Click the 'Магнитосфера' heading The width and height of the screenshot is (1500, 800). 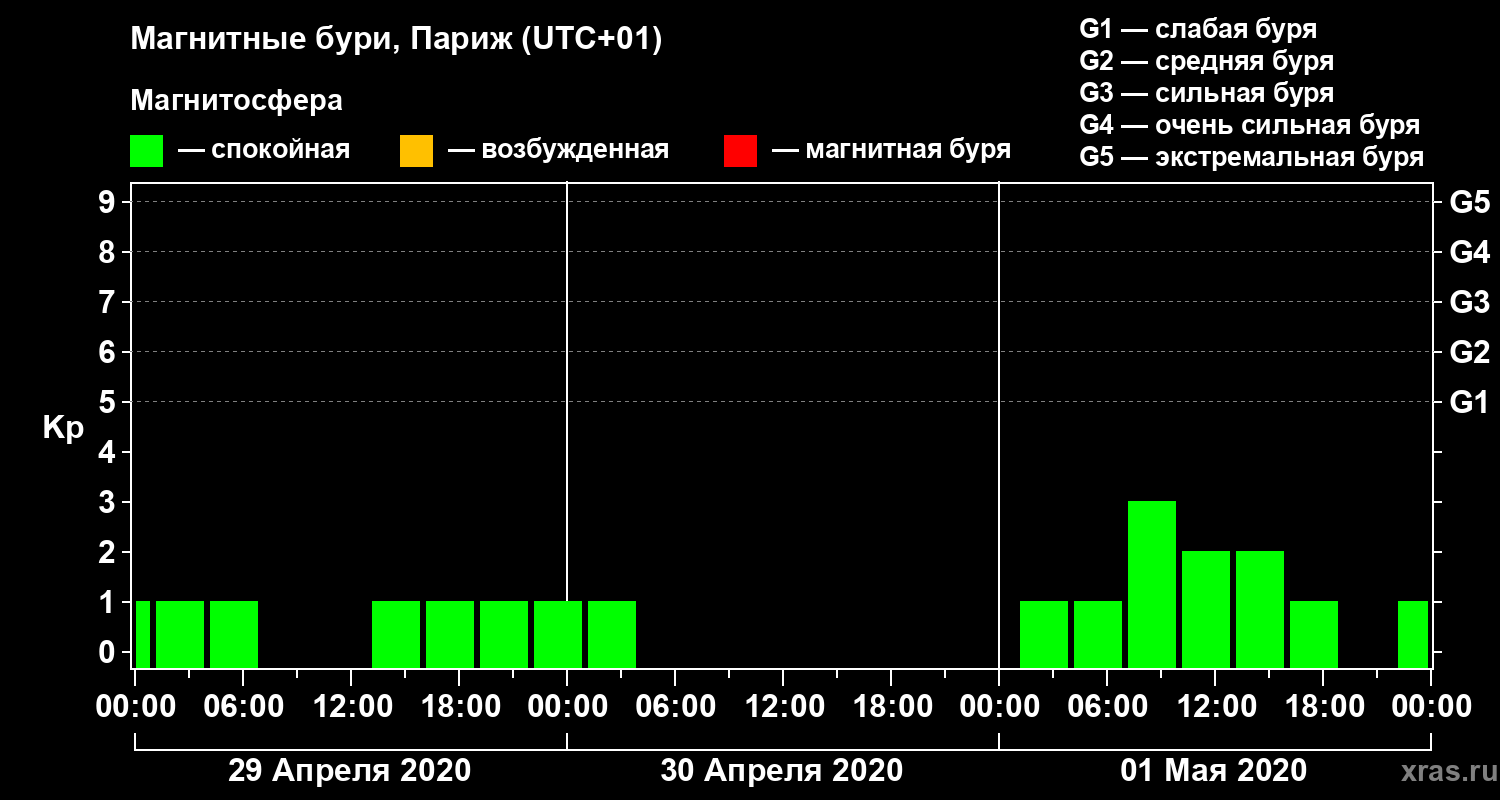(x=236, y=101)
